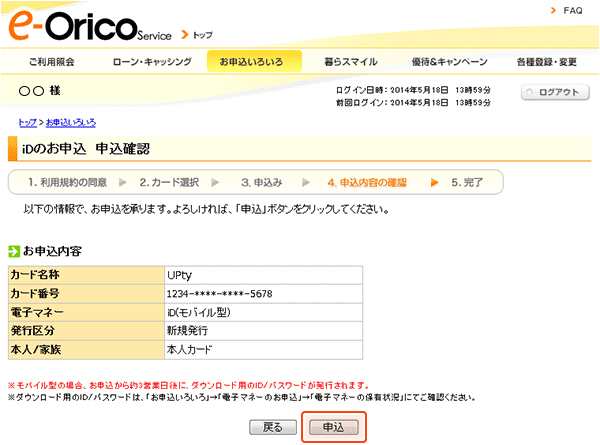Screen dimensions: 600x445
Task: Select the お申込いろいろ tab
Action: point(252,62)
